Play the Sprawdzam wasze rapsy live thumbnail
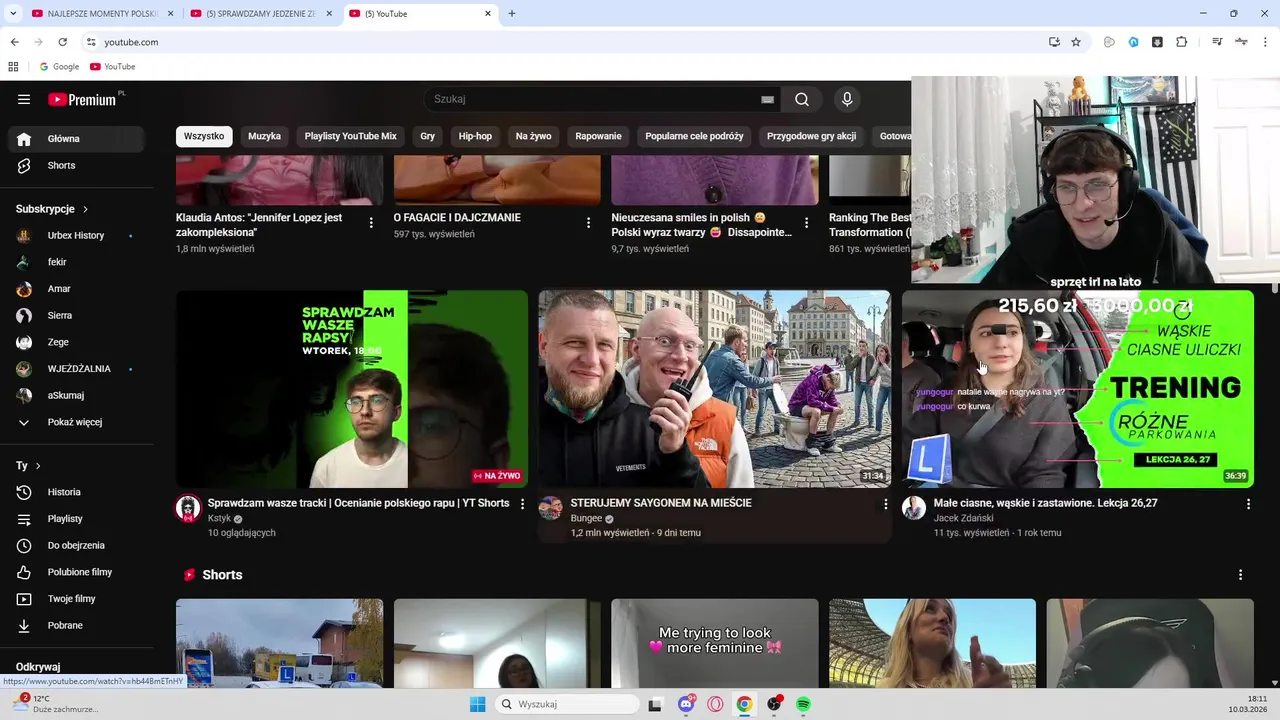The width and height of the screenshot is (1280, 720). pyautogui.click(x=352, y=389)
